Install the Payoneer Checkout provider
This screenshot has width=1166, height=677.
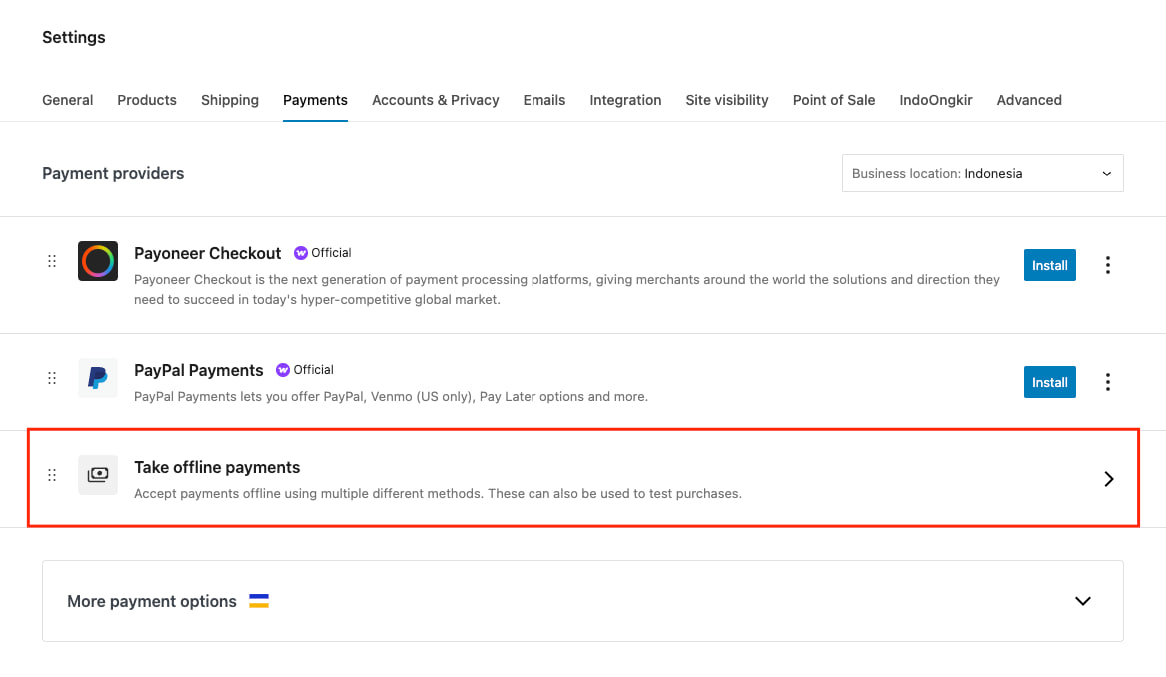1049,265
